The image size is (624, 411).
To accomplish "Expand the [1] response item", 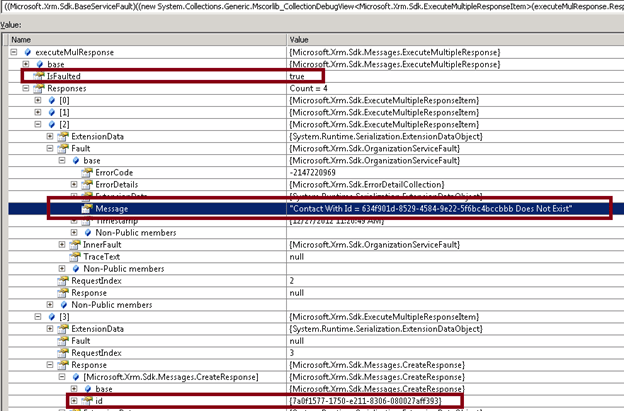I will (x=37, y=112).
